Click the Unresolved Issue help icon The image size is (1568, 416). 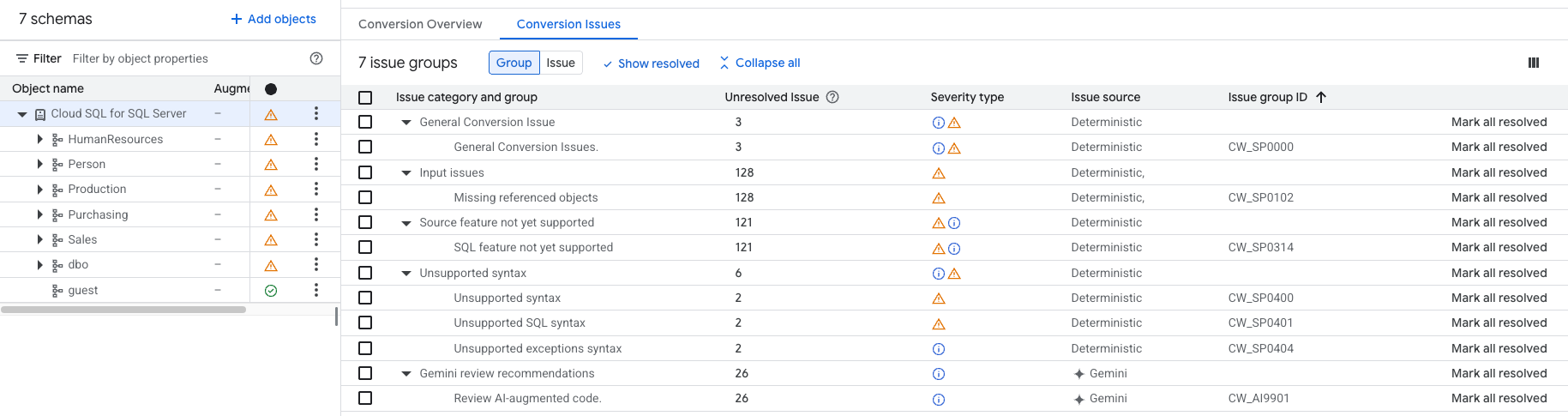pos(832,97)
